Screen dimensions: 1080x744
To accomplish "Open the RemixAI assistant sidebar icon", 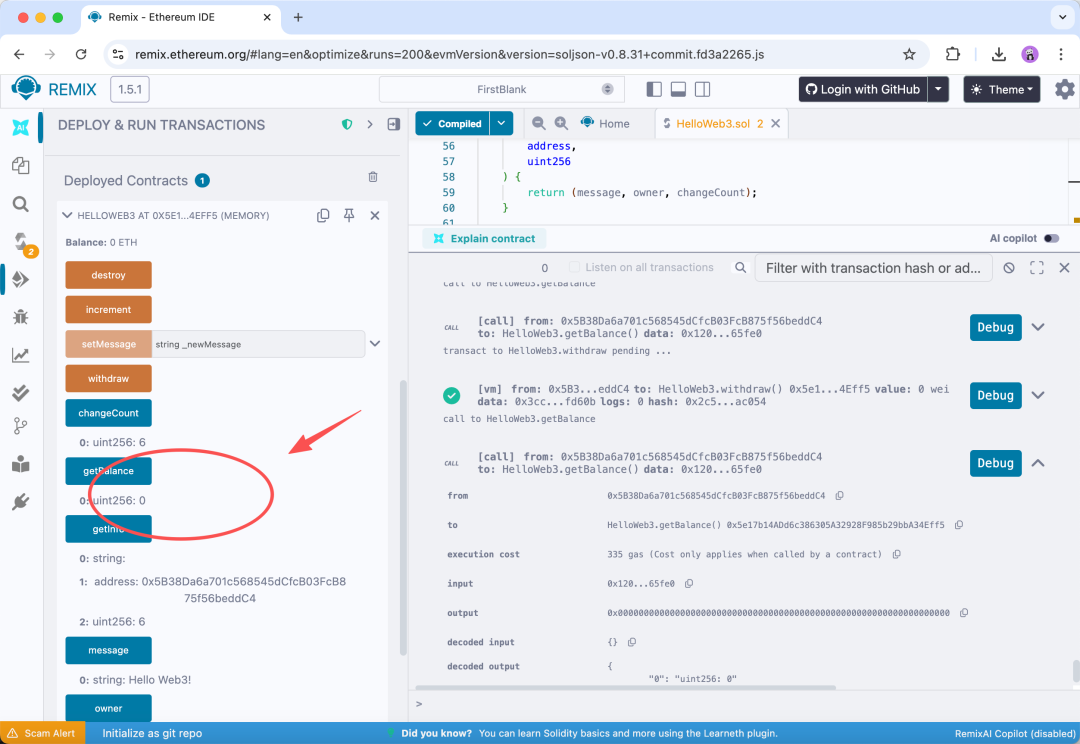I will (x=21, y=127).
